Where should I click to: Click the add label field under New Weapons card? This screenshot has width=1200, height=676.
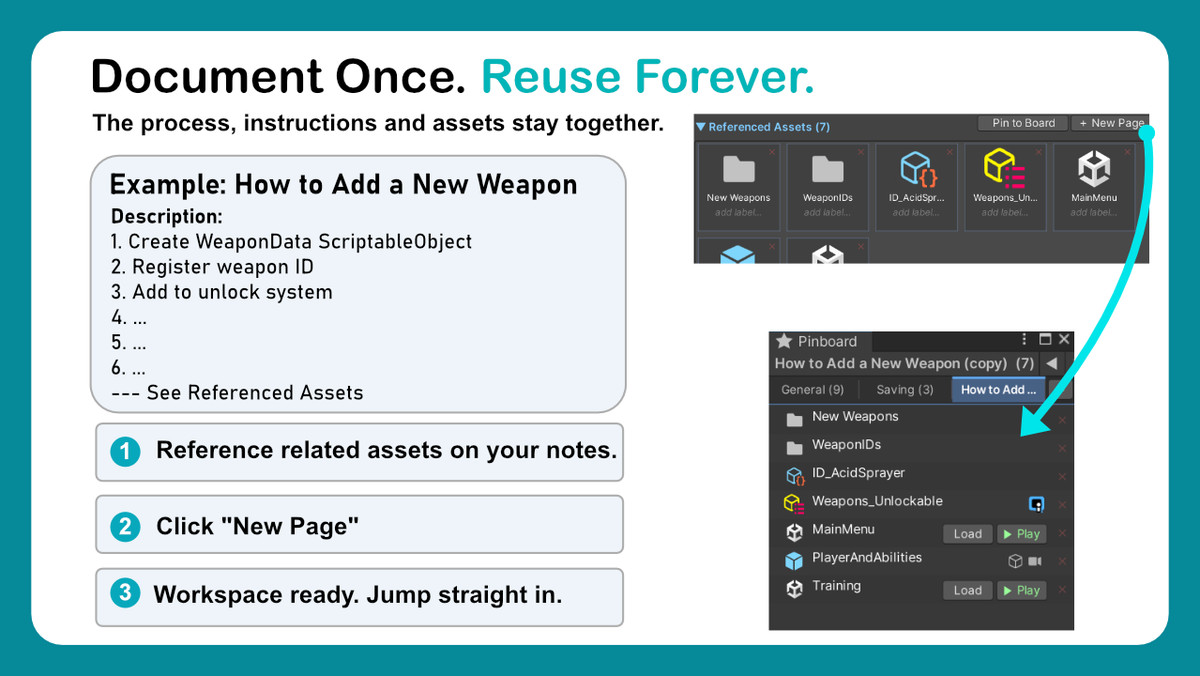point(739,212)
